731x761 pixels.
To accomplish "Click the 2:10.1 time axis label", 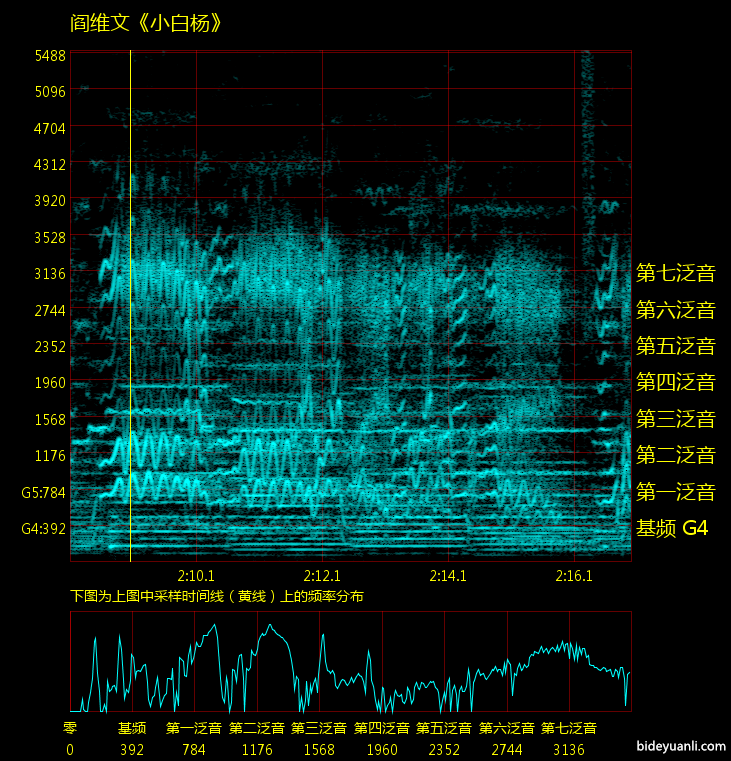I will (196, 576).
